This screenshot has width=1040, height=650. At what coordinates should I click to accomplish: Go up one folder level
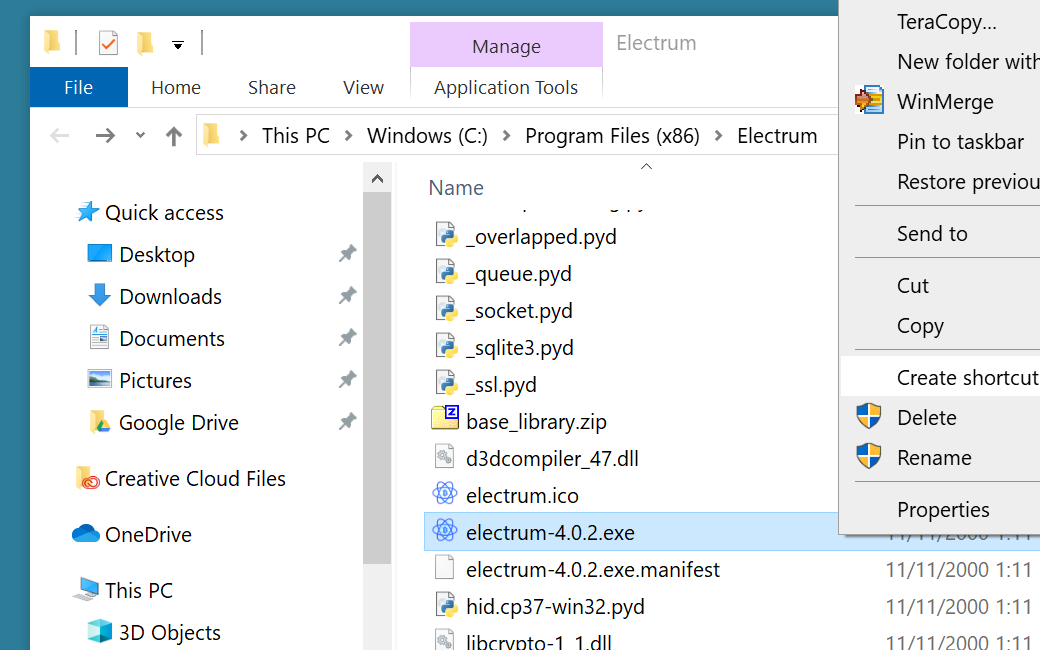(174, 136)
